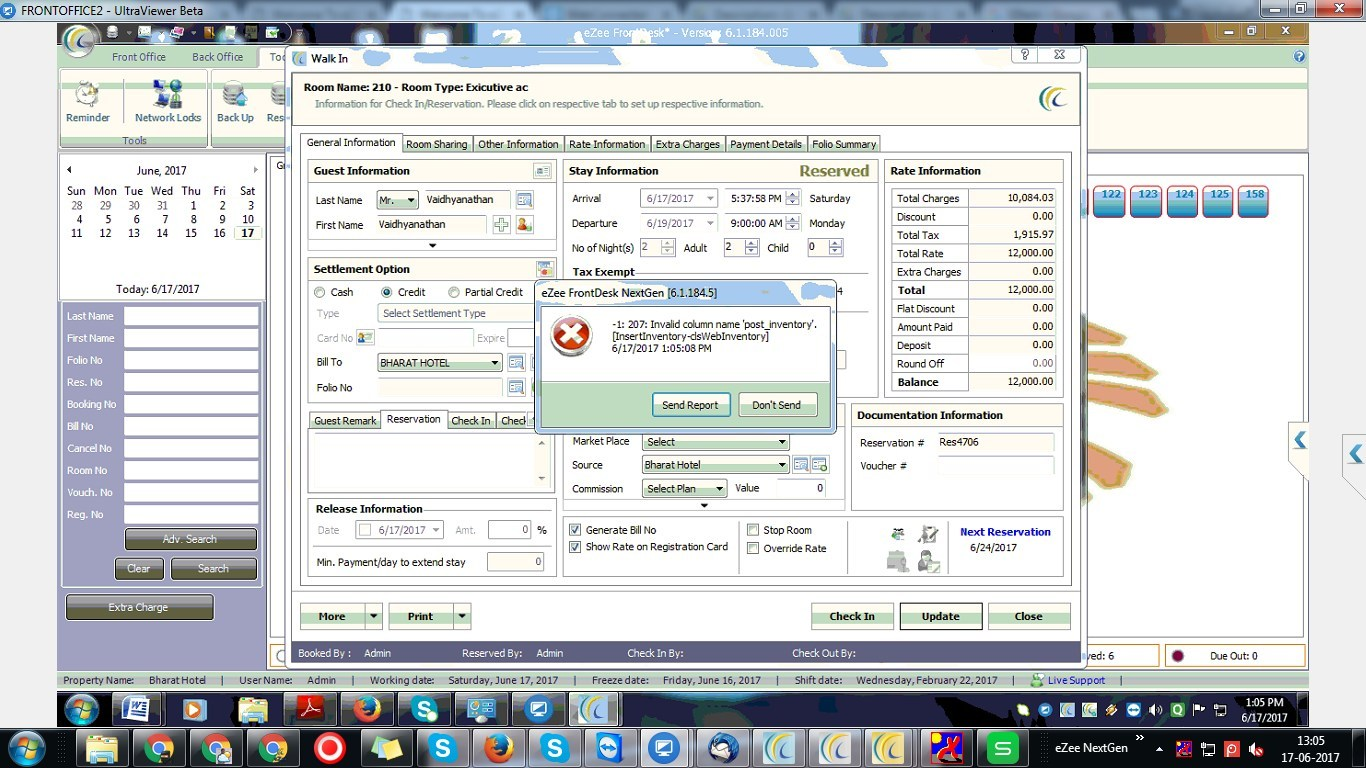Open the Arrival date picker dropdown
The image size is (1366, 768).
710,199
